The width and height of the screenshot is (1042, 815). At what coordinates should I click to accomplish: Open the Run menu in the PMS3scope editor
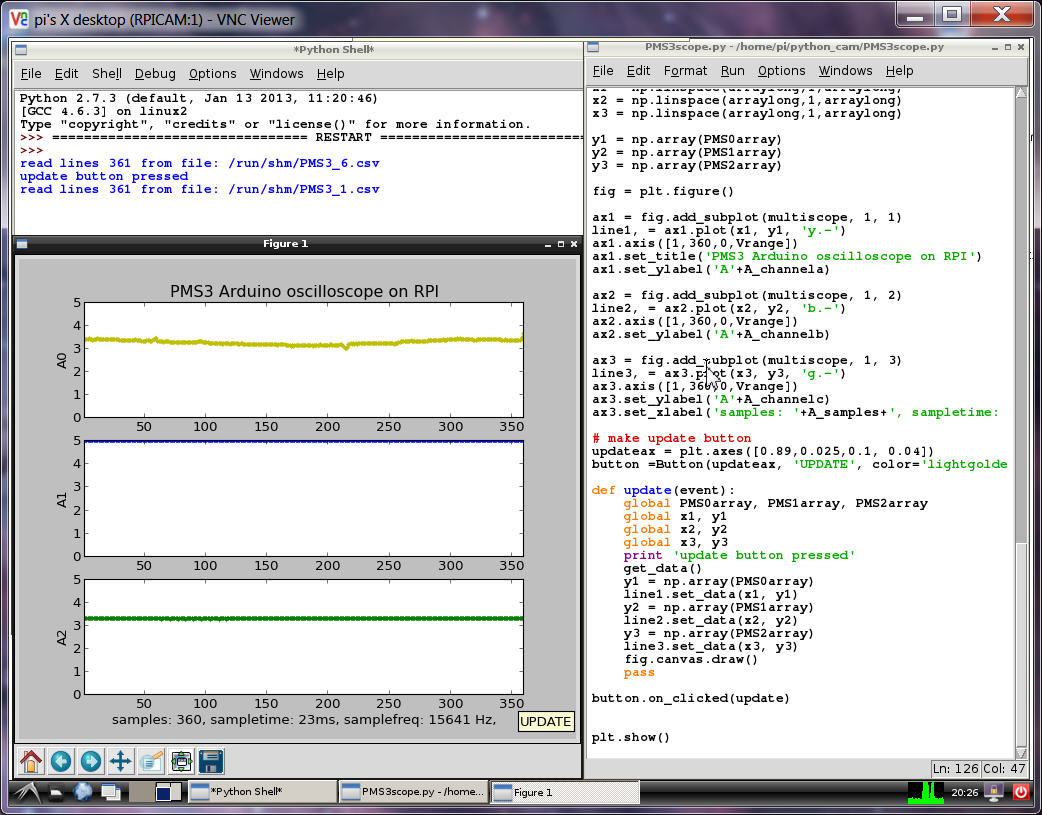733,71
